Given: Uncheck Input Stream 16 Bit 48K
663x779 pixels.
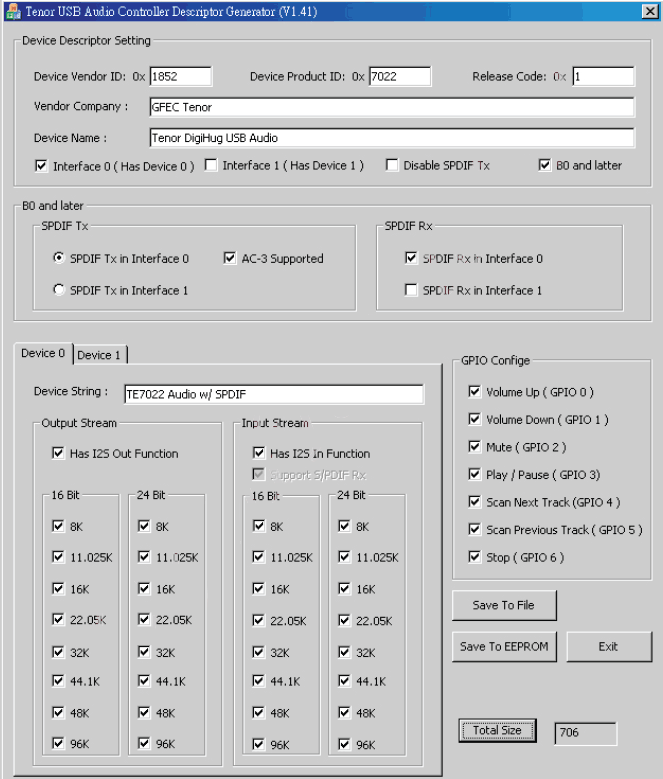Looking at the screenshot, I should click(x=259, y=713).
